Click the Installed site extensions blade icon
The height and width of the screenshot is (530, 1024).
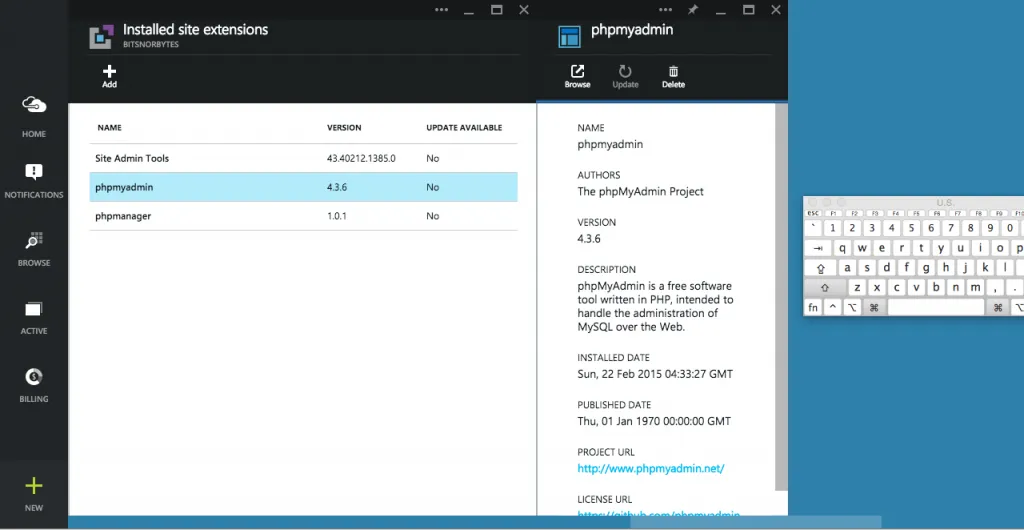pyautogui.click(x=101, y=37)
